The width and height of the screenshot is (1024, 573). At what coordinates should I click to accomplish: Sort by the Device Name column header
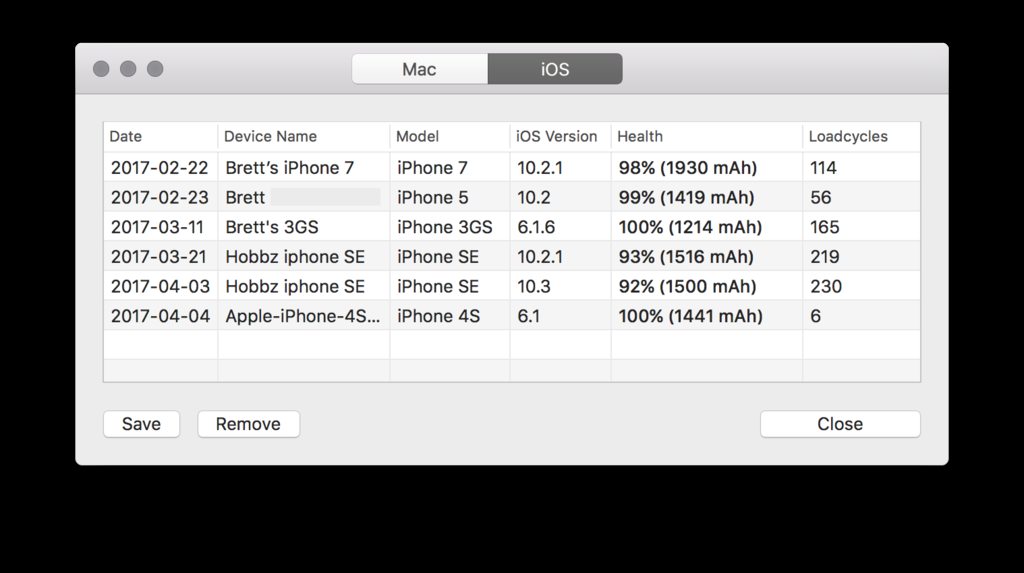(304, 137)
